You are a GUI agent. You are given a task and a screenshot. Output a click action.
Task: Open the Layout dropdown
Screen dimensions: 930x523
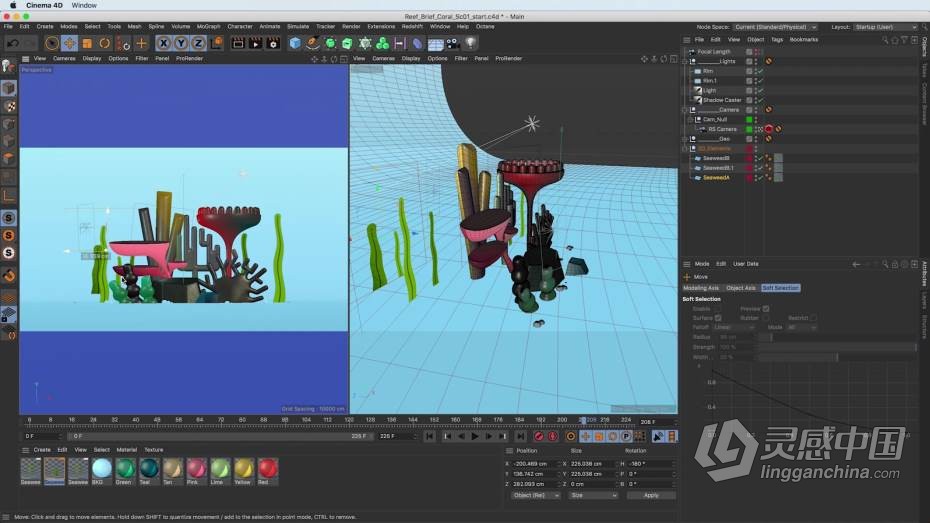(x=886, y=27)
